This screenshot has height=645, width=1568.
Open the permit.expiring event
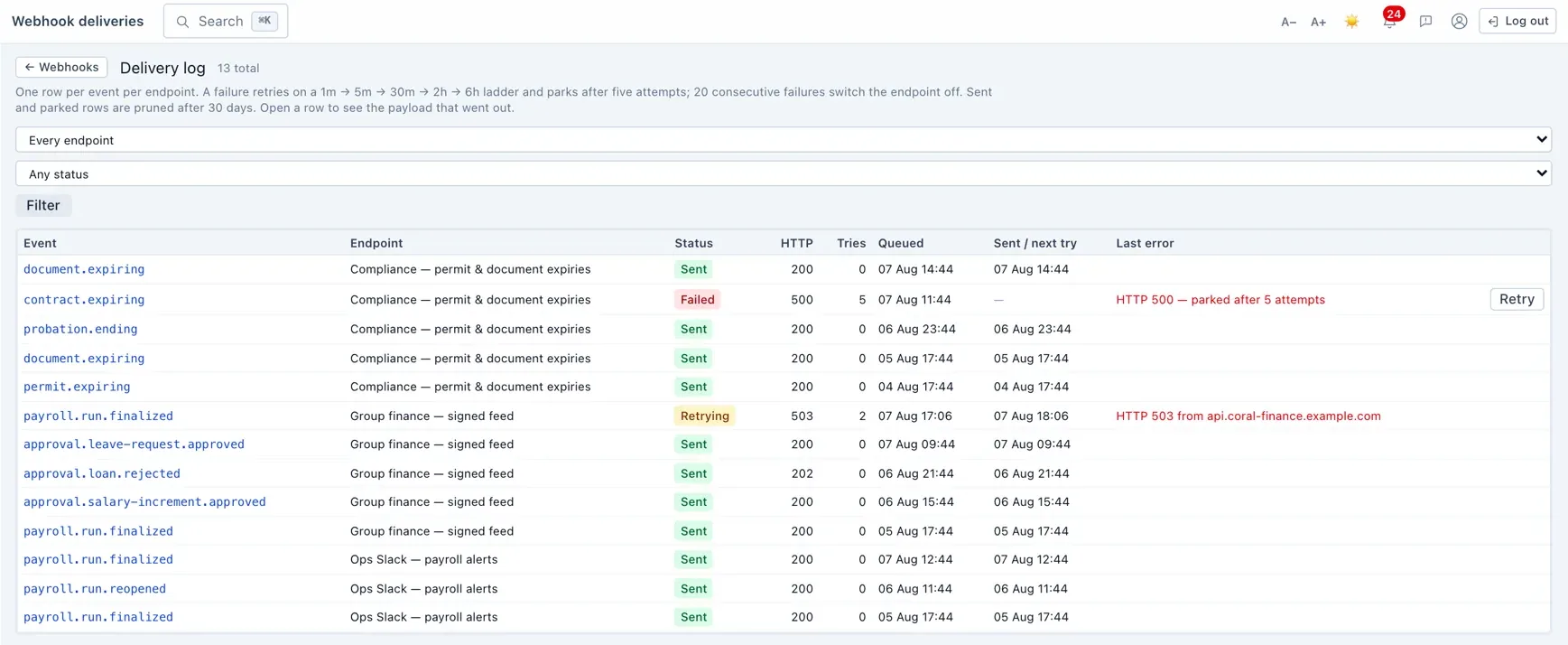point(77,387)
